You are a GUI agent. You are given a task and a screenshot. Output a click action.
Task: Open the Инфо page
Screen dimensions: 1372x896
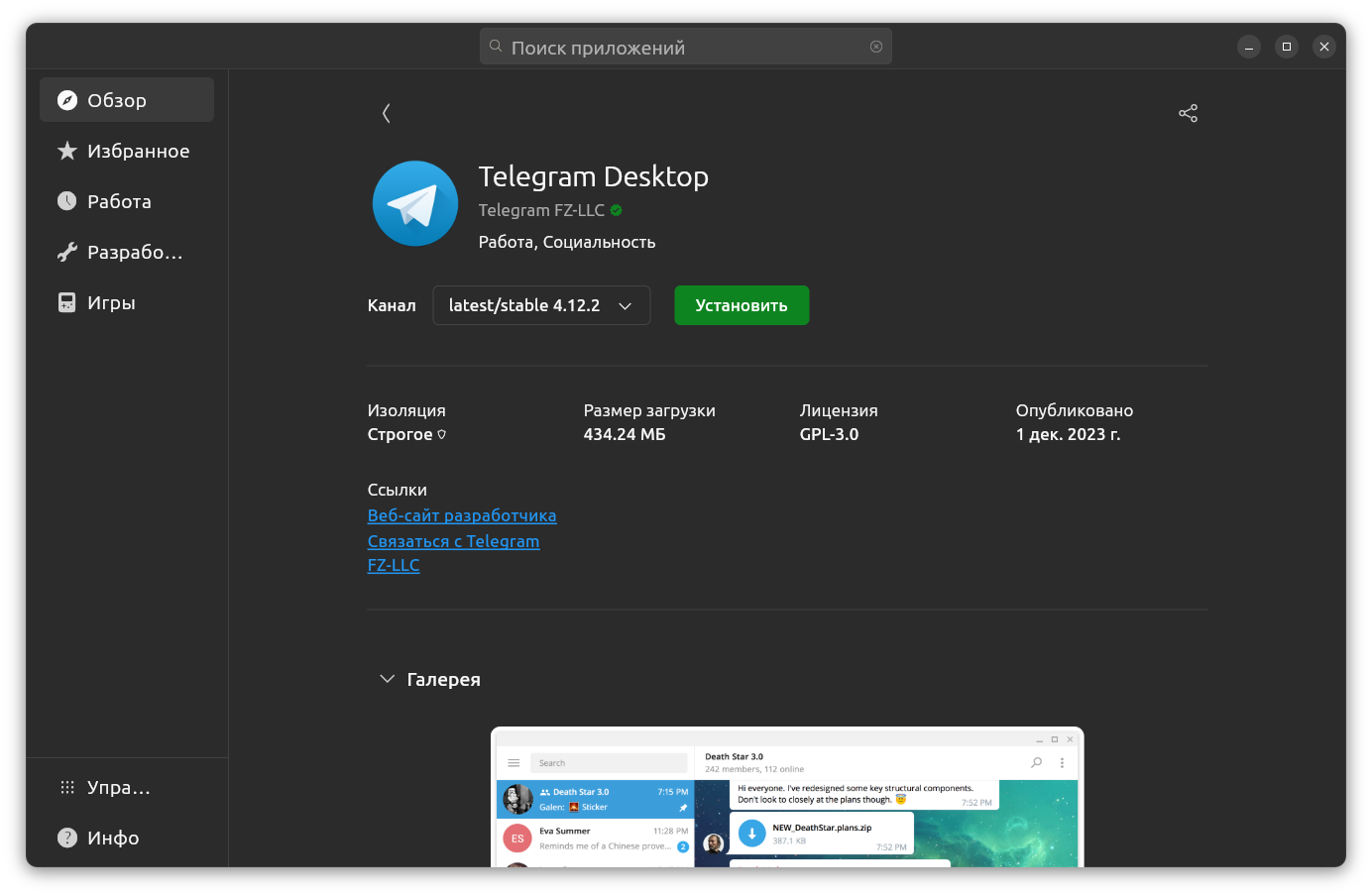(x=127, y=838)
